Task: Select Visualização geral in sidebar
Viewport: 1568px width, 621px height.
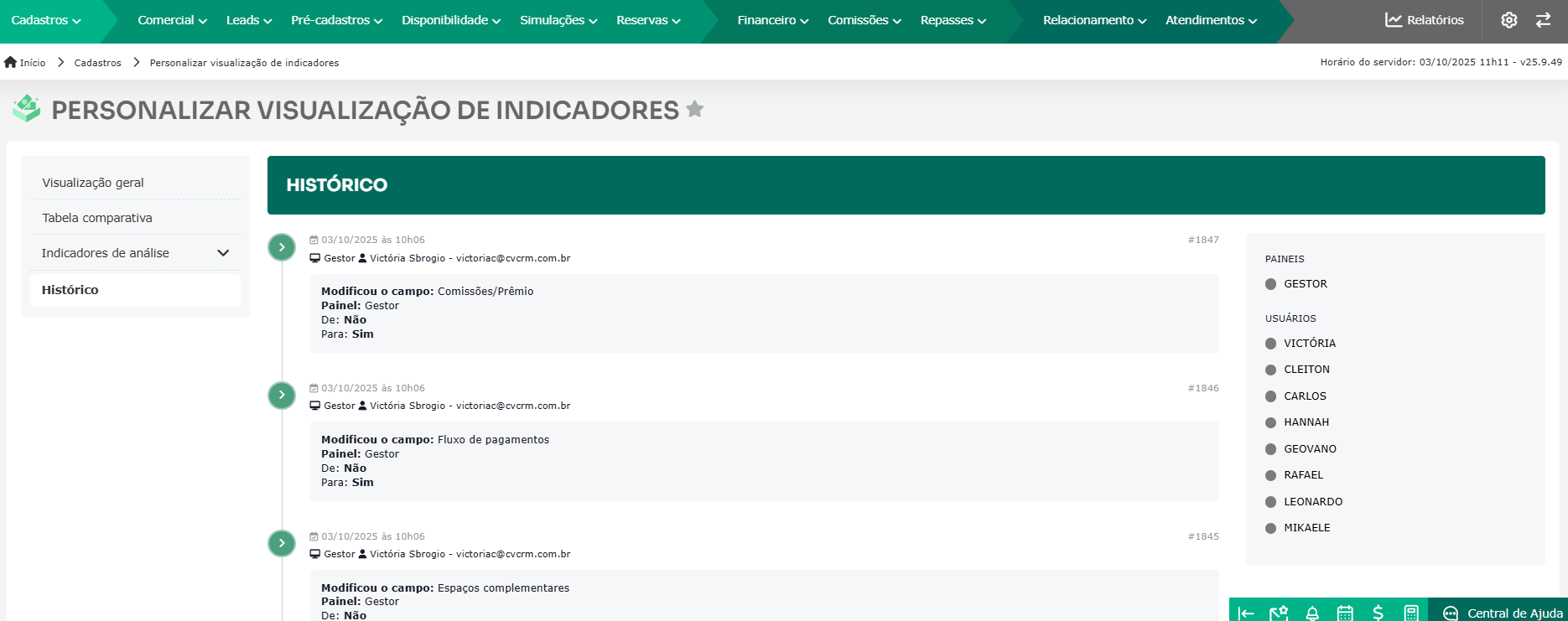Action: 135,183
